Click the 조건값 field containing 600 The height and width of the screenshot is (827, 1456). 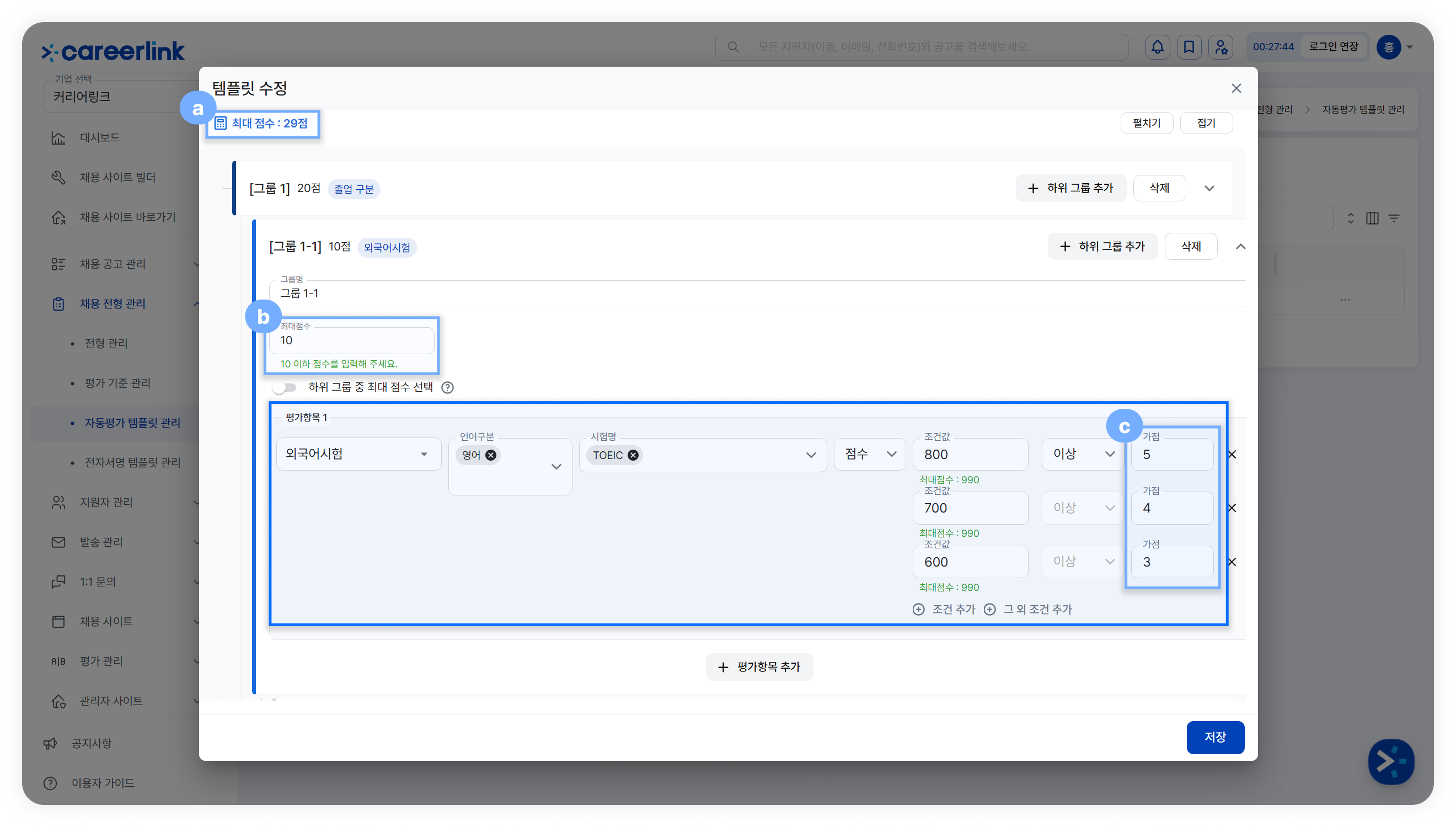click(x=970, y=562)
